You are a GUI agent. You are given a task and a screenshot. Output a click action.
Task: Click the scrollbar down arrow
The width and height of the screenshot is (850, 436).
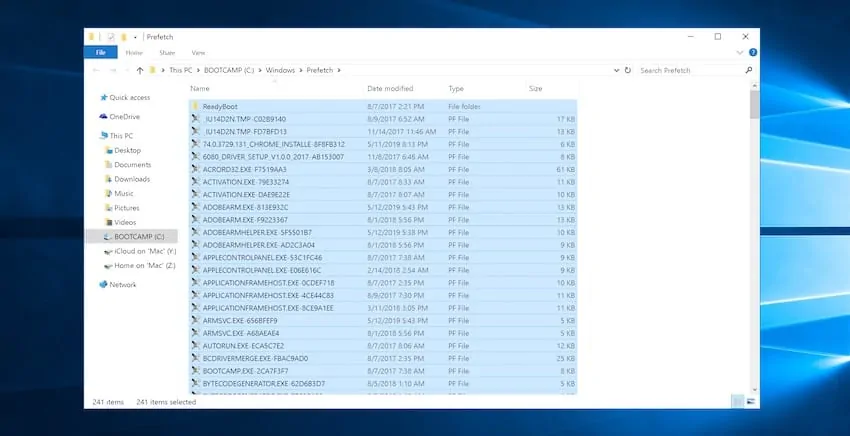755,389
